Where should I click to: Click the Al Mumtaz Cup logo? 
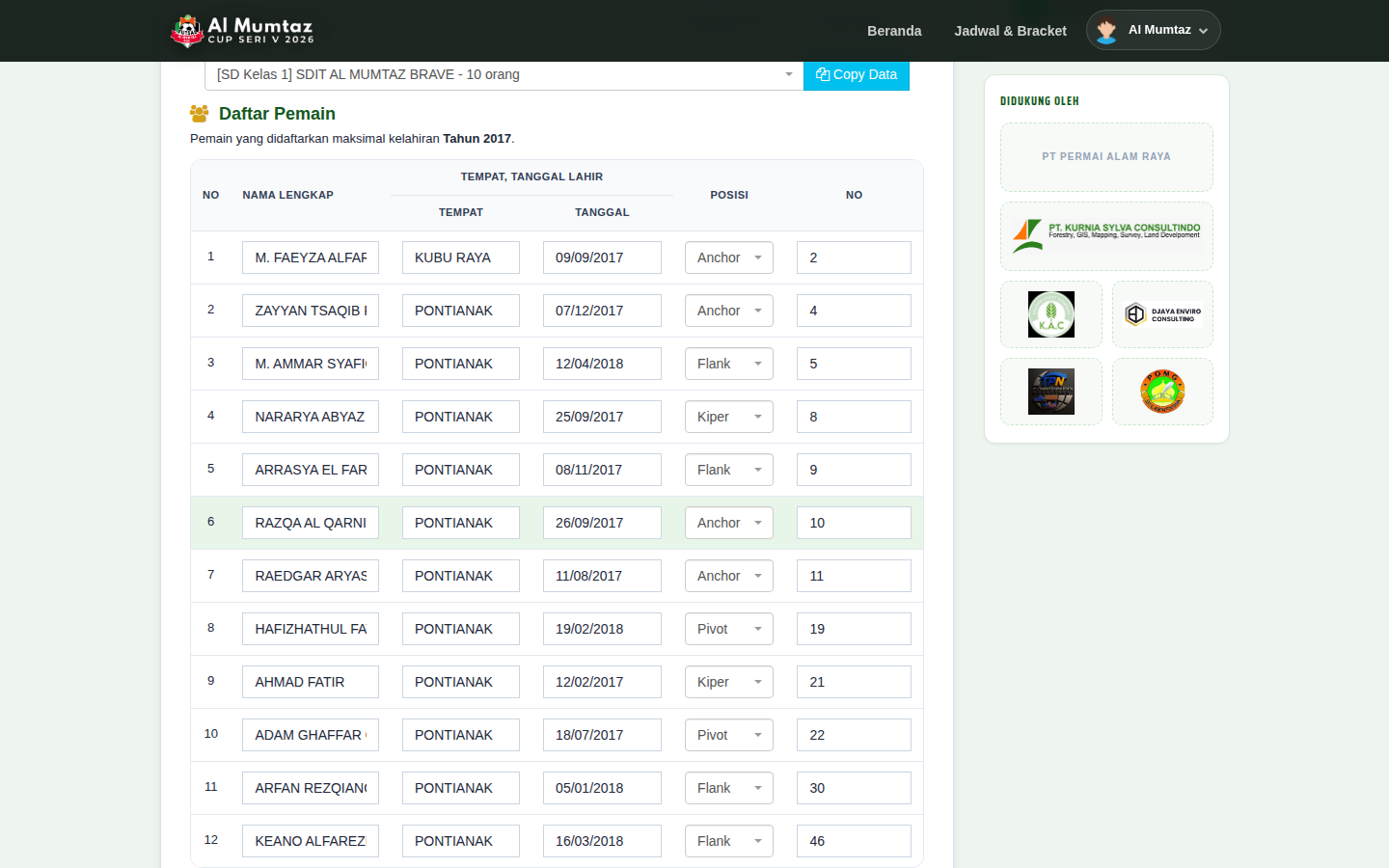click(242, 31)
